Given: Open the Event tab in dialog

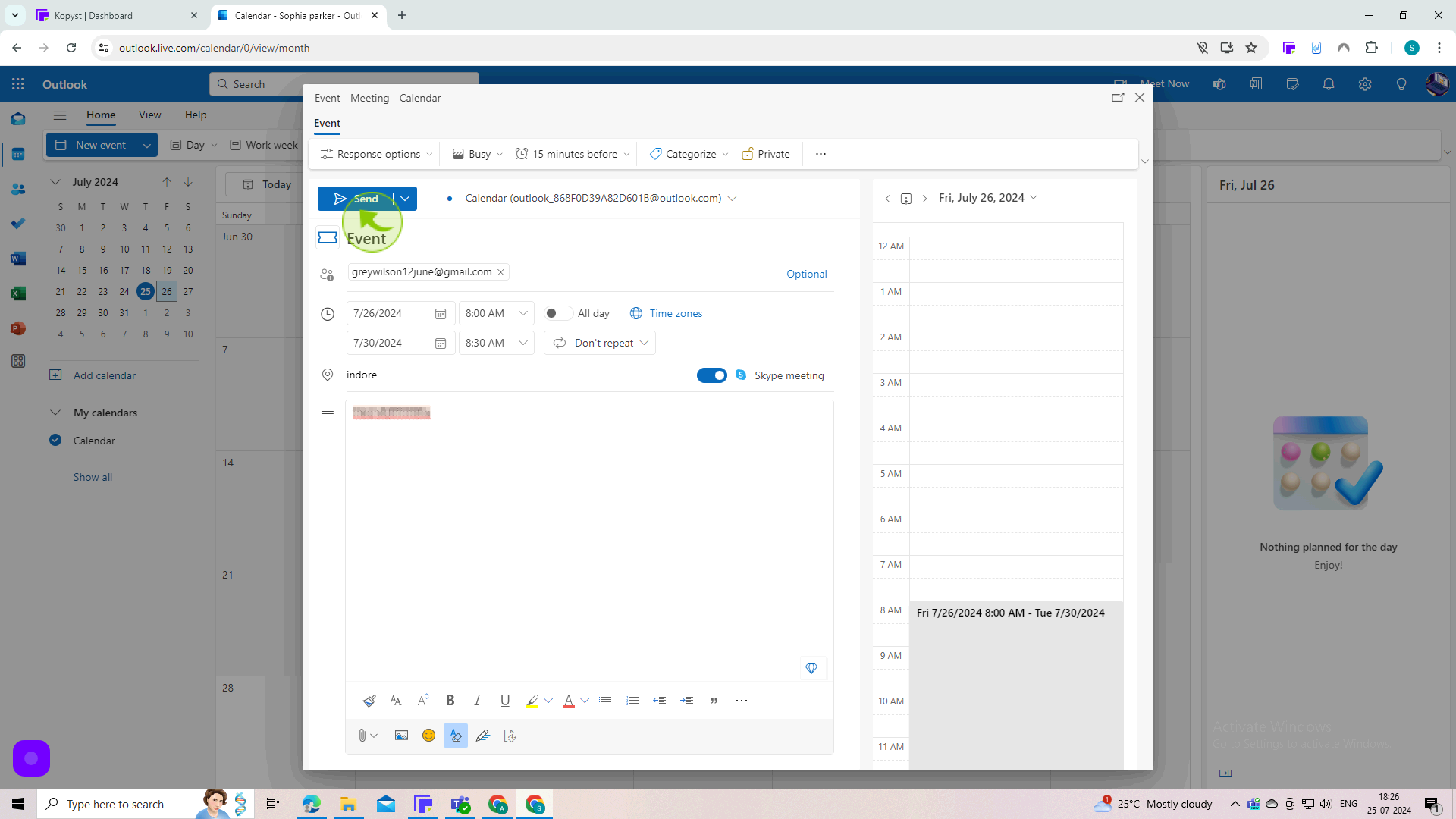Looking at the screenshot, I should click(x=328, y=123).
